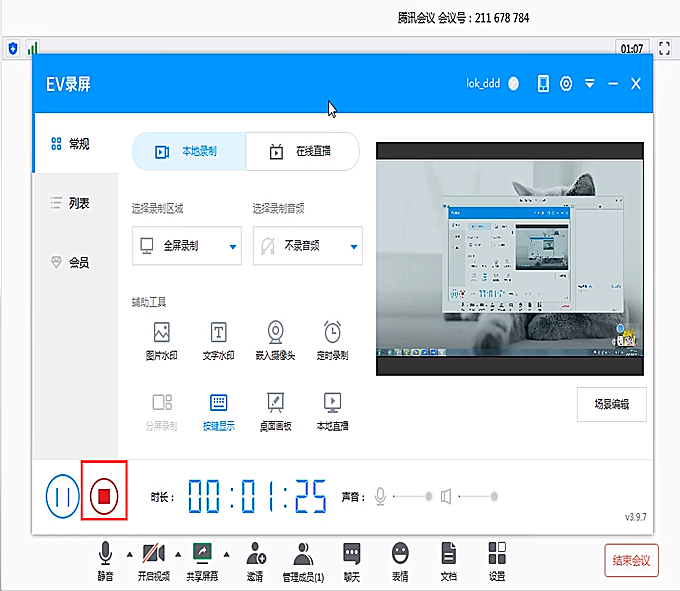Switch to the 本地录制 local recording tab
Image resolution: width=680 pixels, height=591 pixels.
point(189,151)
